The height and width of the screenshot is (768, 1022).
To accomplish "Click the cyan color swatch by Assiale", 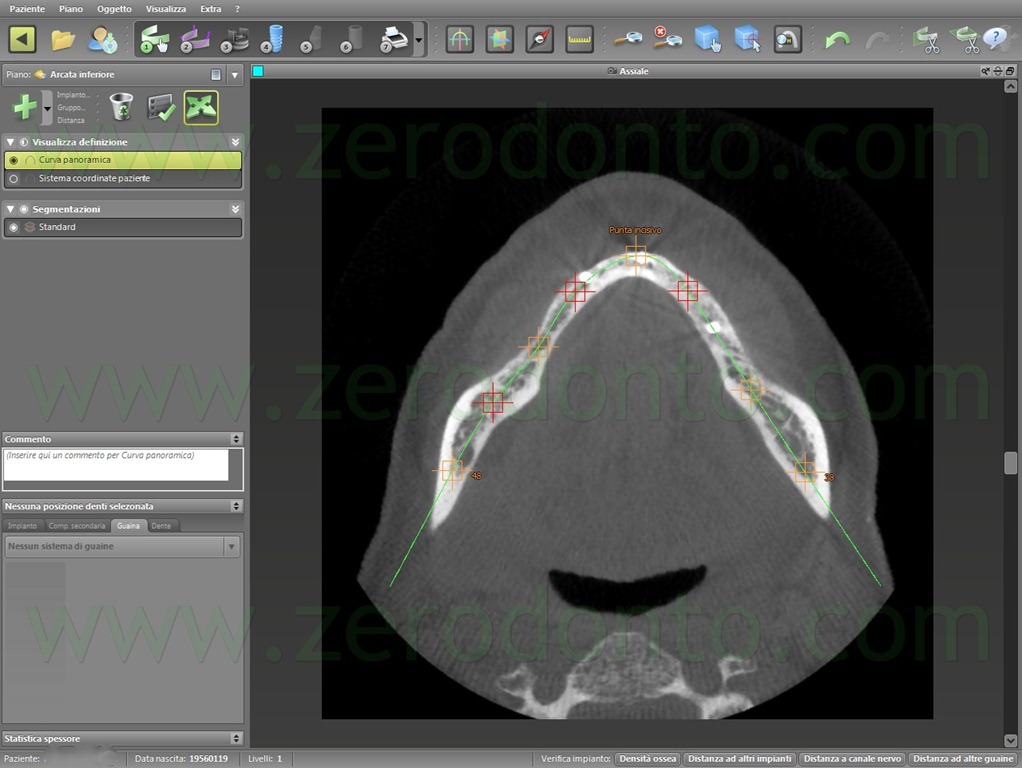I will 258,71.
